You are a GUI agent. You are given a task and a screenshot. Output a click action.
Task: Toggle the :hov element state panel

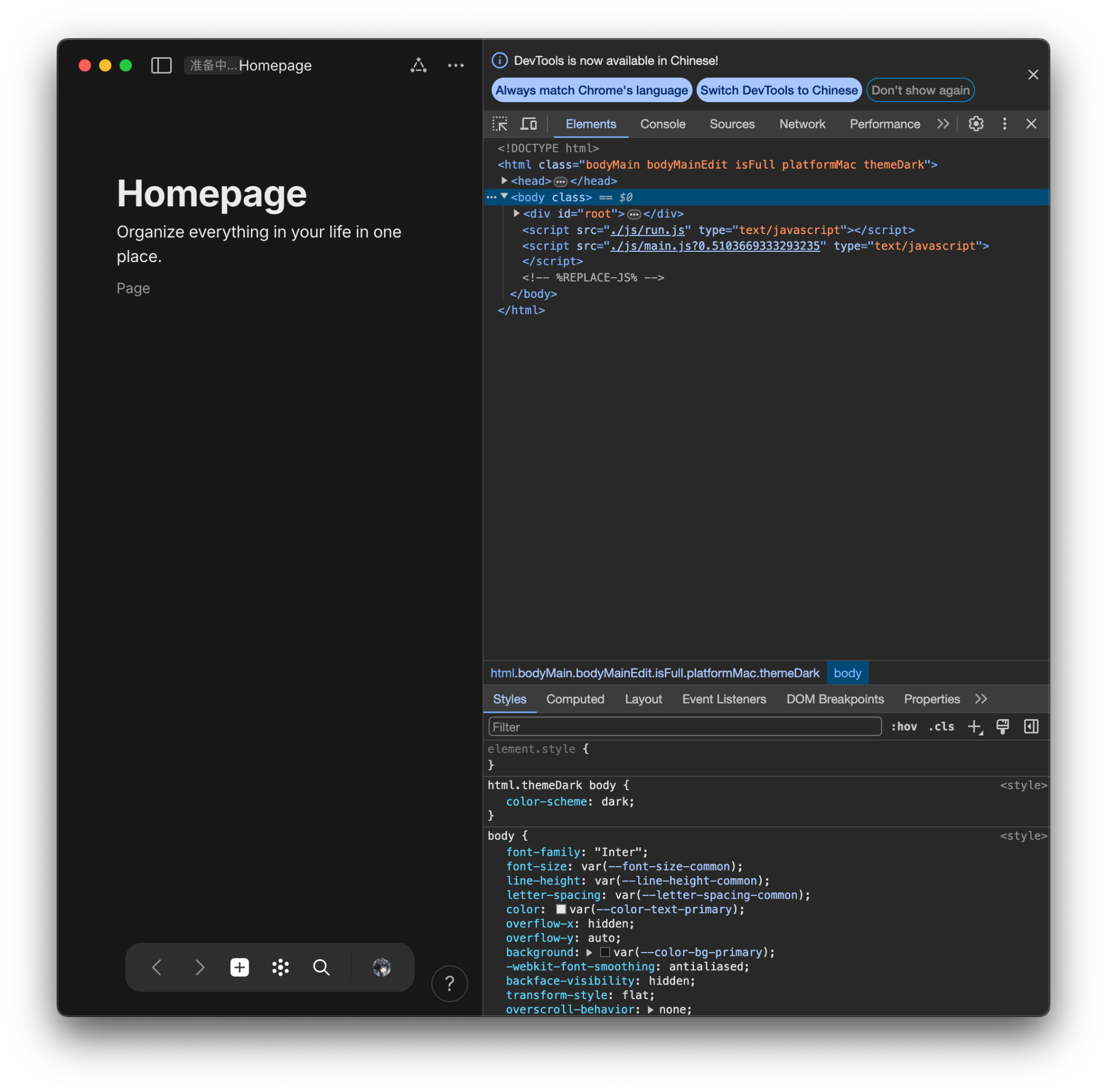click(x=904, y=727)
